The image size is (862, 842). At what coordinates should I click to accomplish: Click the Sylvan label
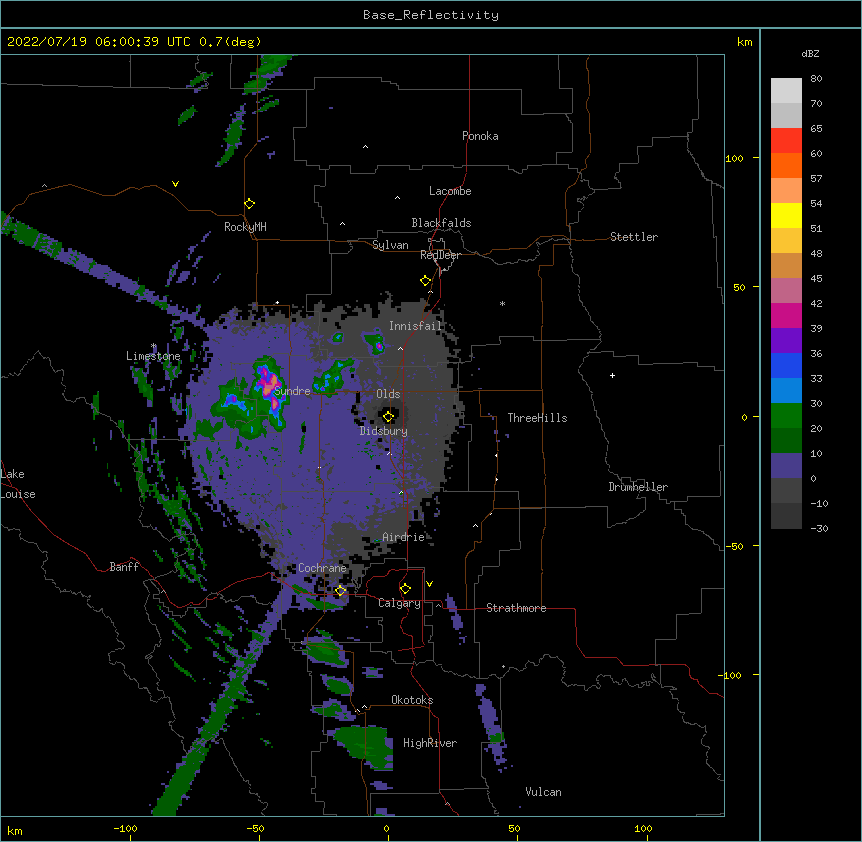click(x=390, y=245)
